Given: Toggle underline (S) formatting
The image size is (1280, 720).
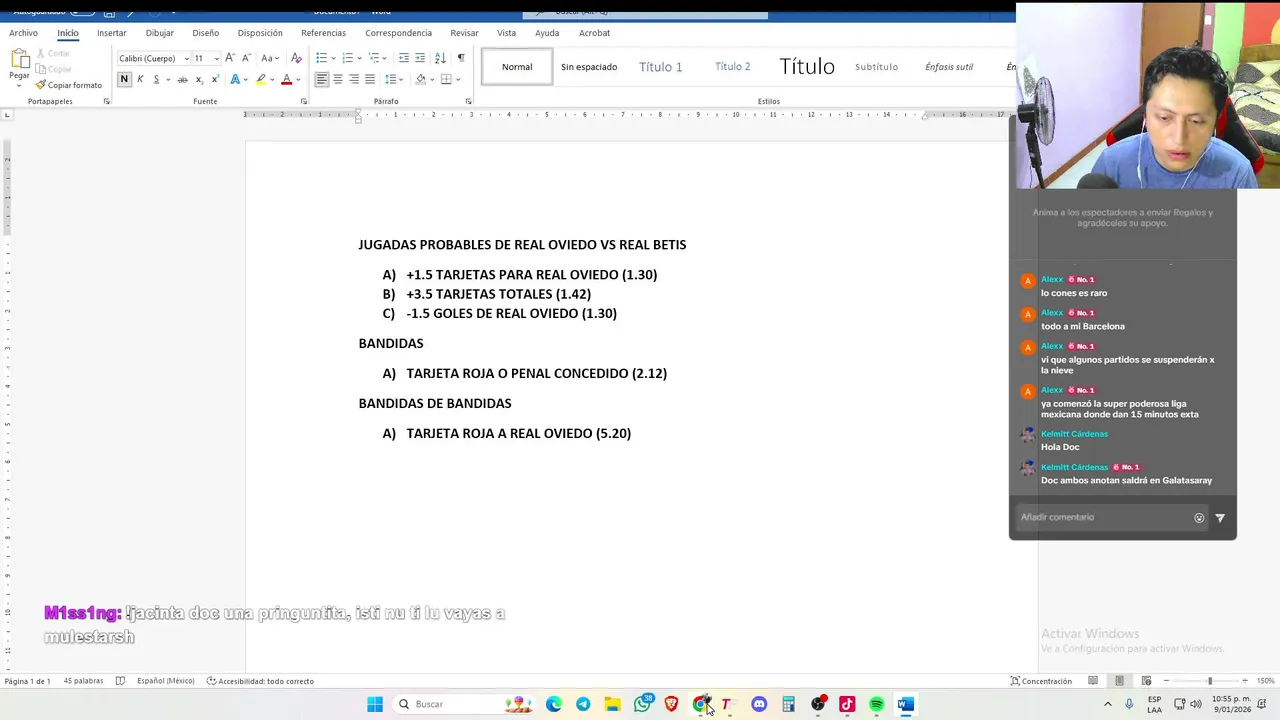Looking at the screenshot, I should [x=156, y=79].
